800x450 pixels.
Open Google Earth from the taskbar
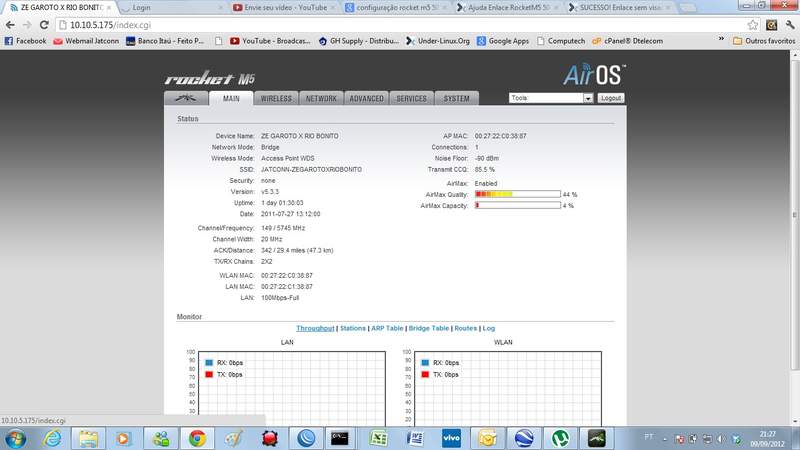click(524, 439)
